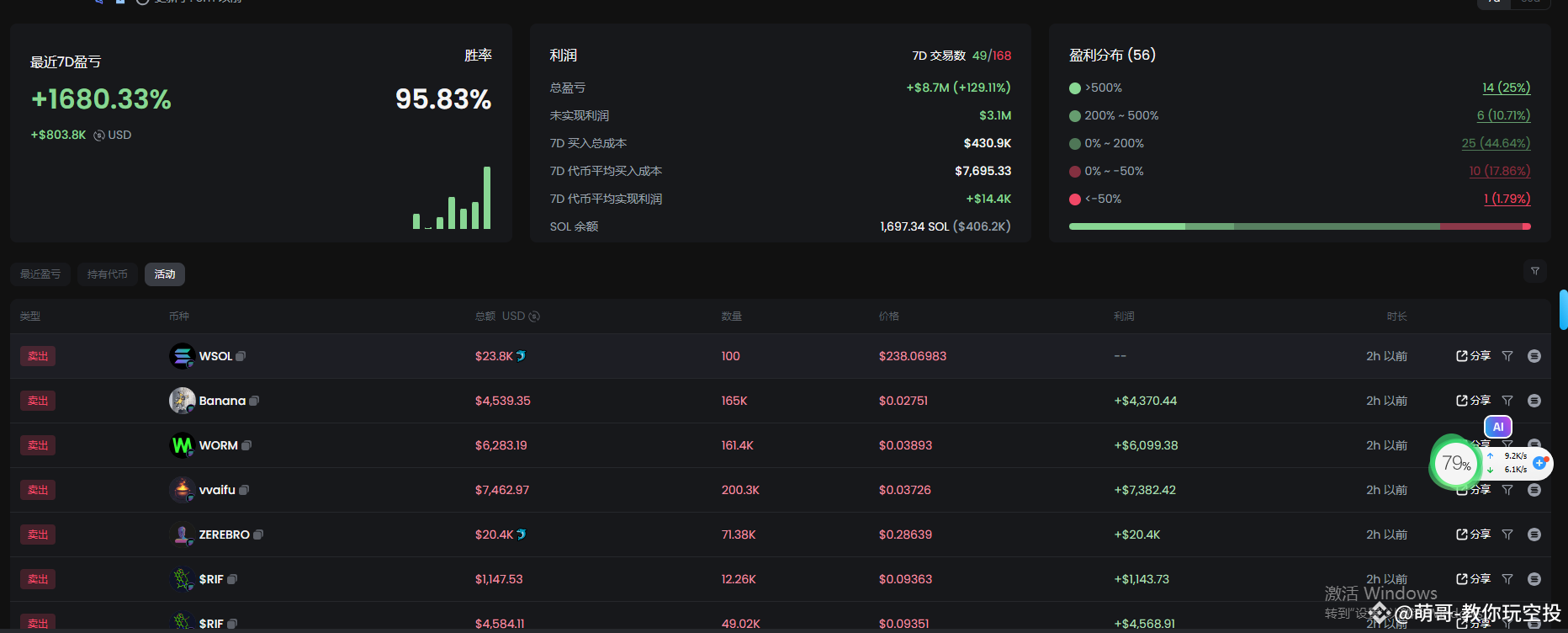Select the 活动 tab

point(165,274)
